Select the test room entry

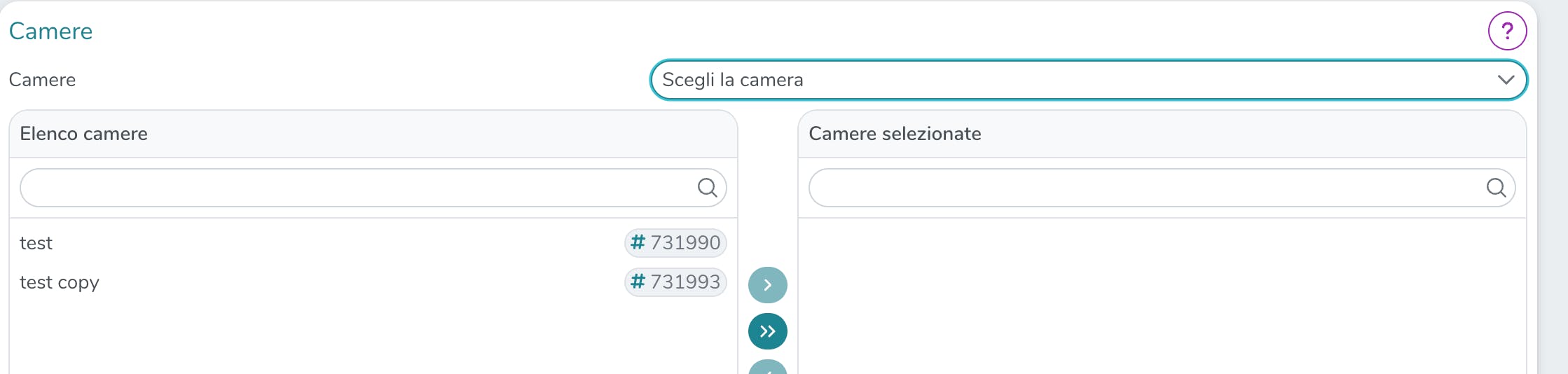click(x=373, y=243)
